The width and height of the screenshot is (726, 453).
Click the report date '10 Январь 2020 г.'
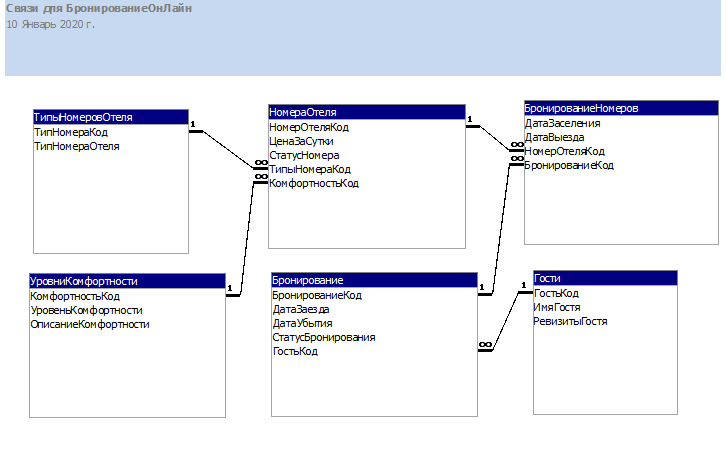click(50, 23)
